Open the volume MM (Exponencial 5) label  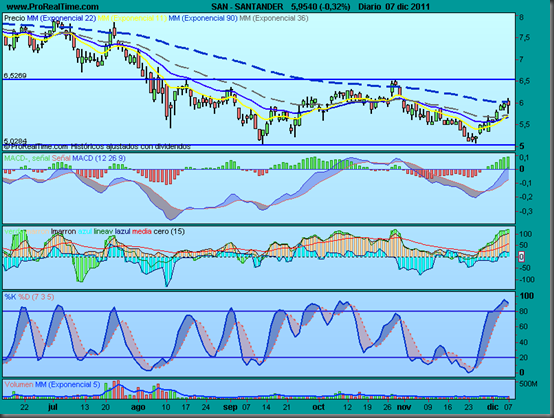pos(67,384)
